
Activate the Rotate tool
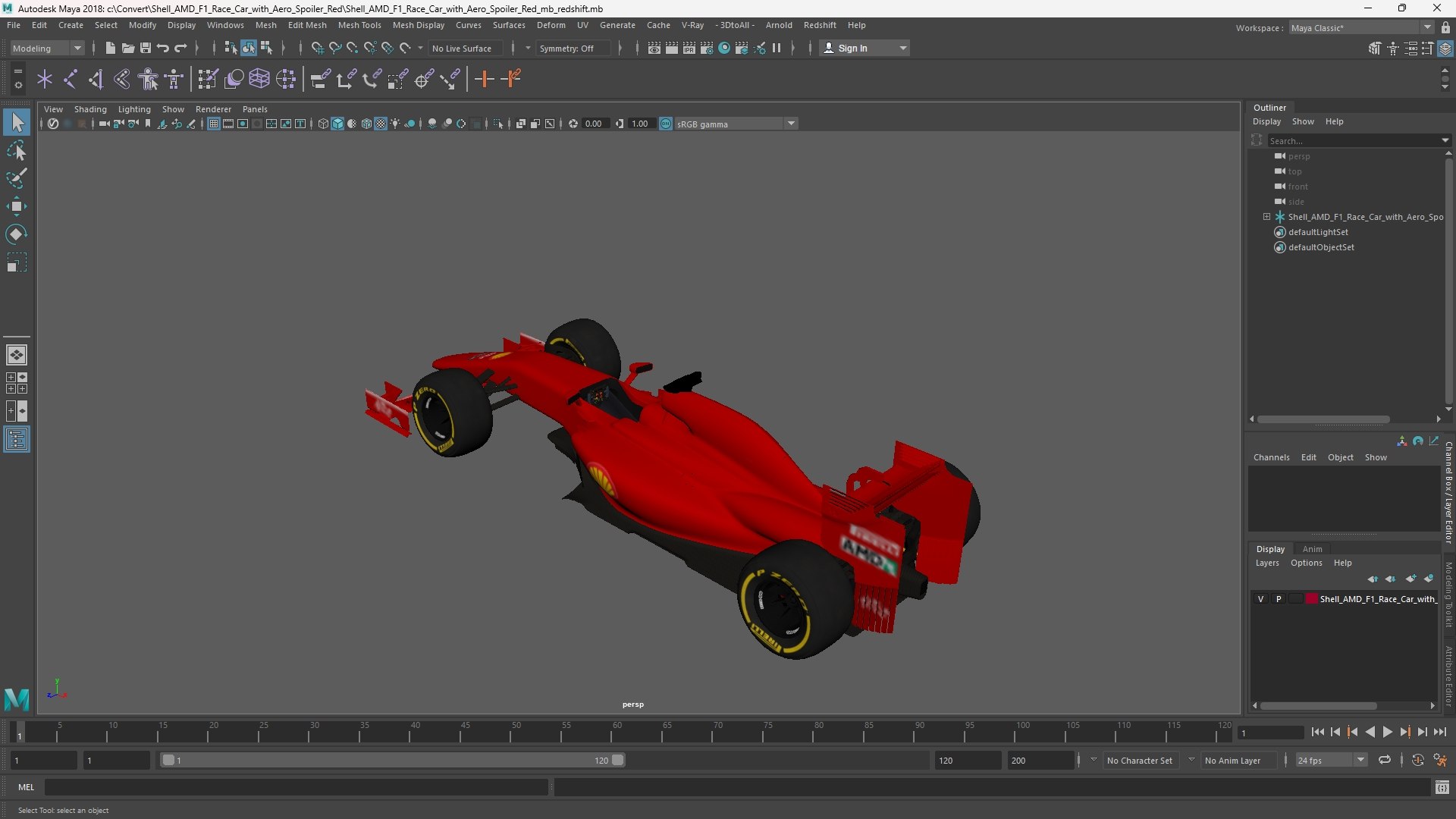(17, 234)
